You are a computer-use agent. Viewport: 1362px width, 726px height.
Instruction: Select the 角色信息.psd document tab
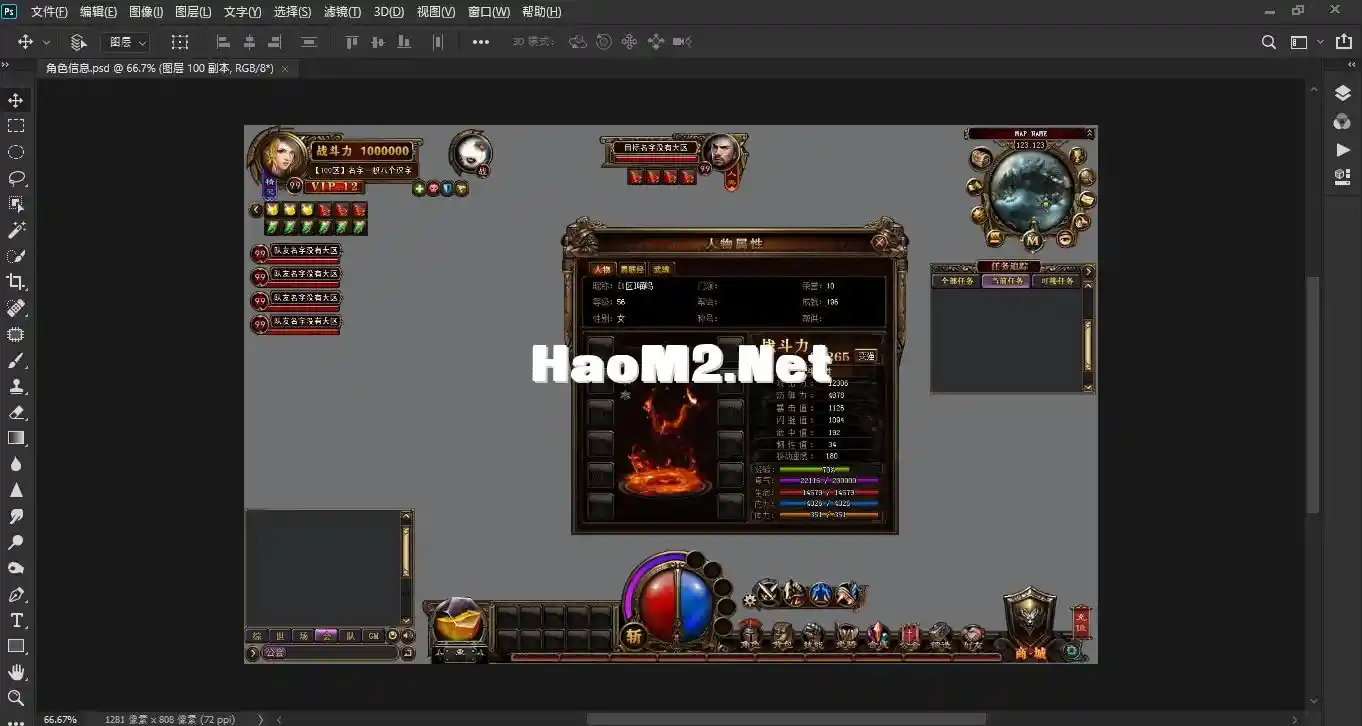point(159,69)
